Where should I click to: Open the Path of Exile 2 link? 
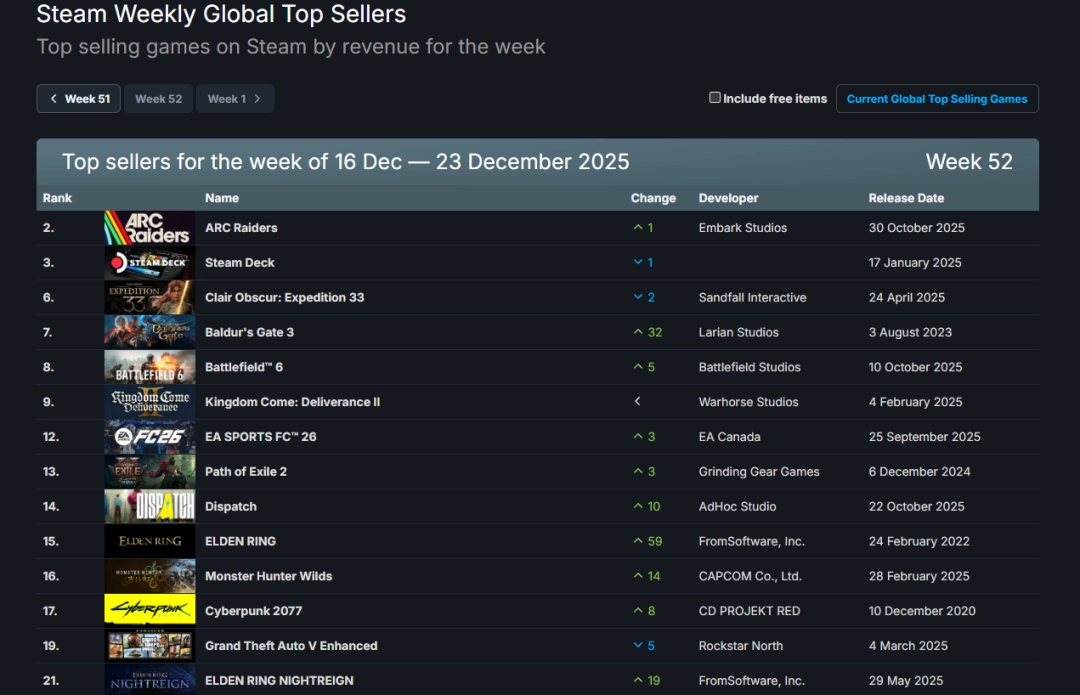[244, 471]
